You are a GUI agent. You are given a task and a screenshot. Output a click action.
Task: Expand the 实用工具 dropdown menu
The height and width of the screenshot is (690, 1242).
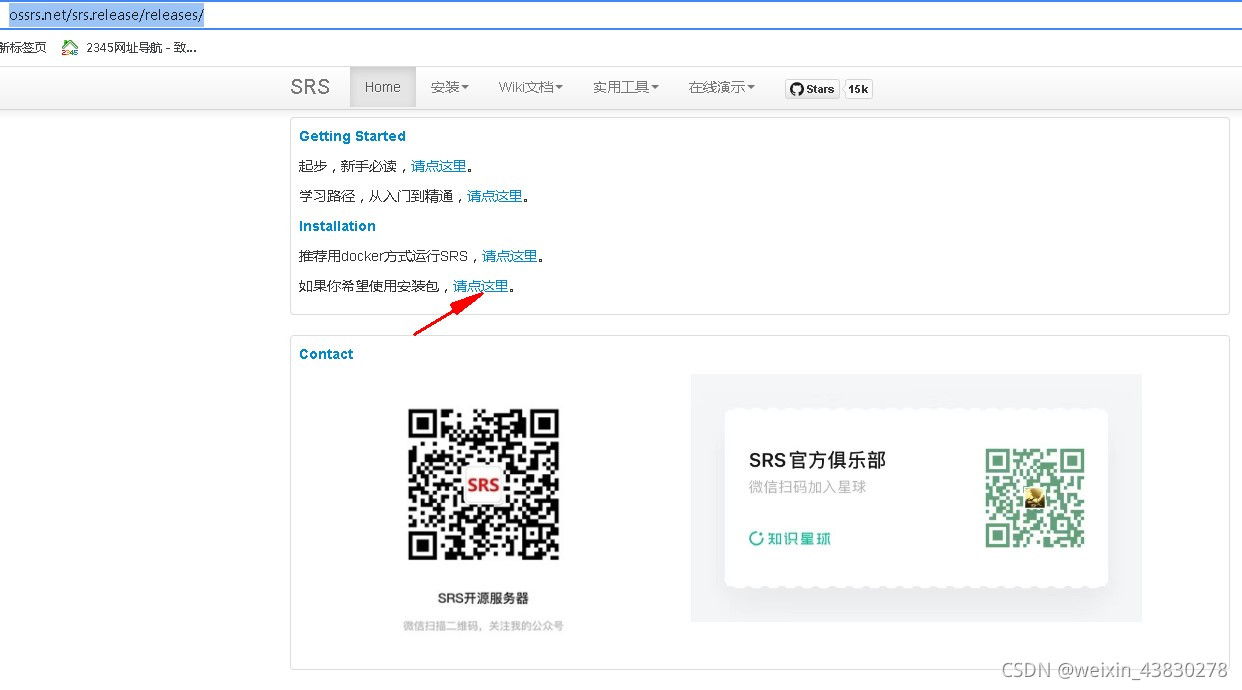(626, 87)
